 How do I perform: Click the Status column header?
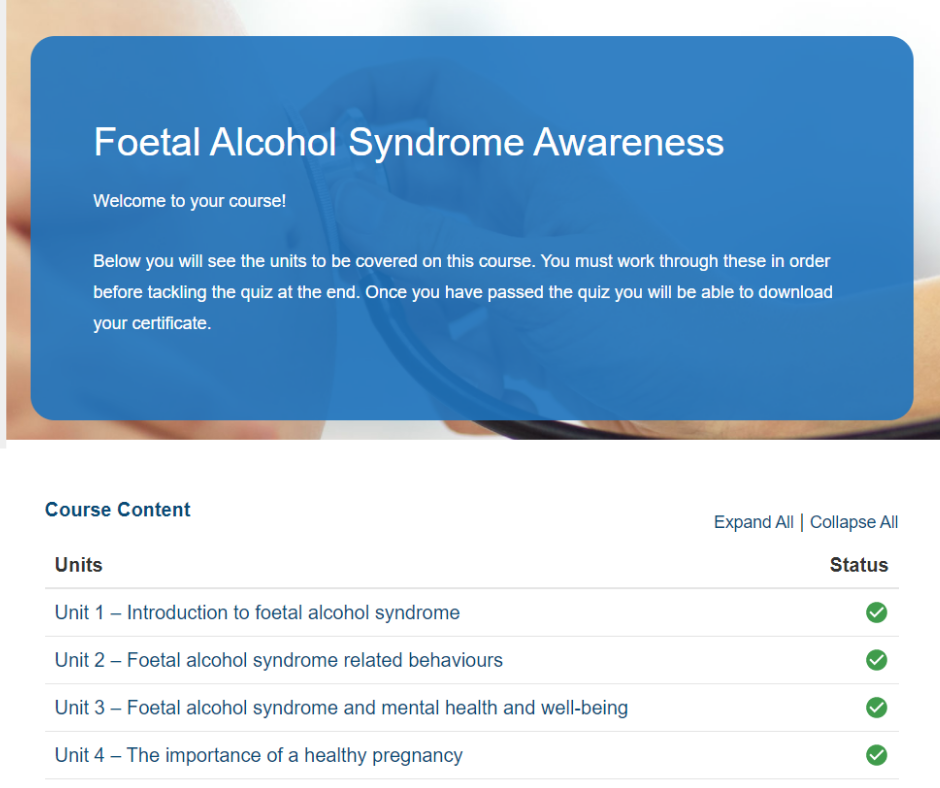tap(858, 564)
